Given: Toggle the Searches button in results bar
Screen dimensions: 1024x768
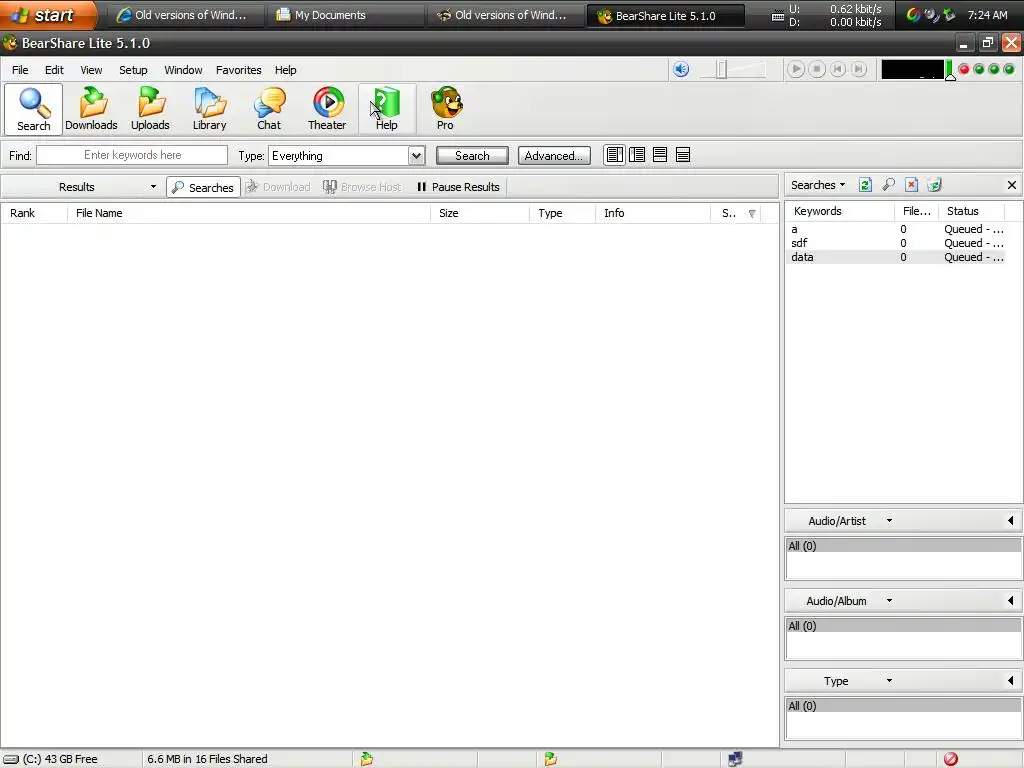Looking at the screenshot, I should point(203,187).
